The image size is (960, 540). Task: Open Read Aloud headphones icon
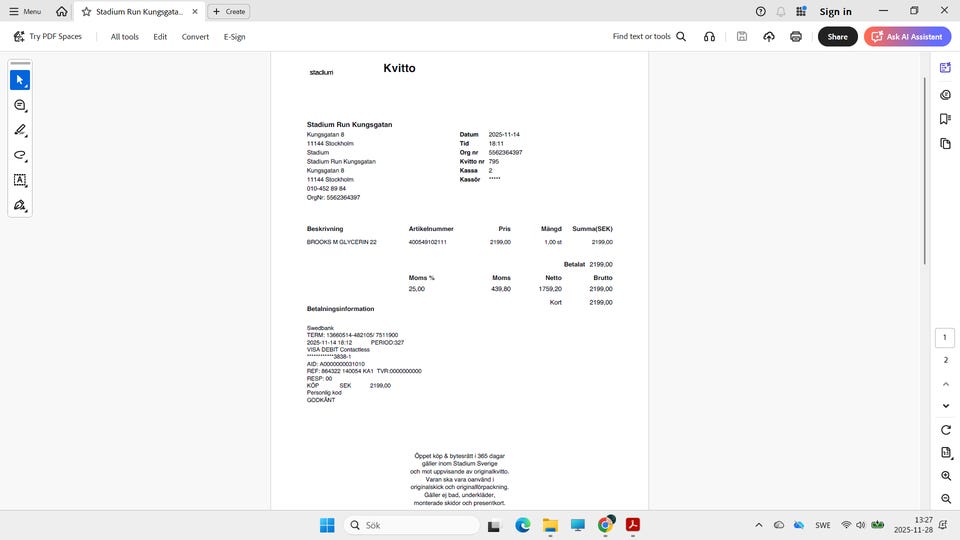pos(709,37)
